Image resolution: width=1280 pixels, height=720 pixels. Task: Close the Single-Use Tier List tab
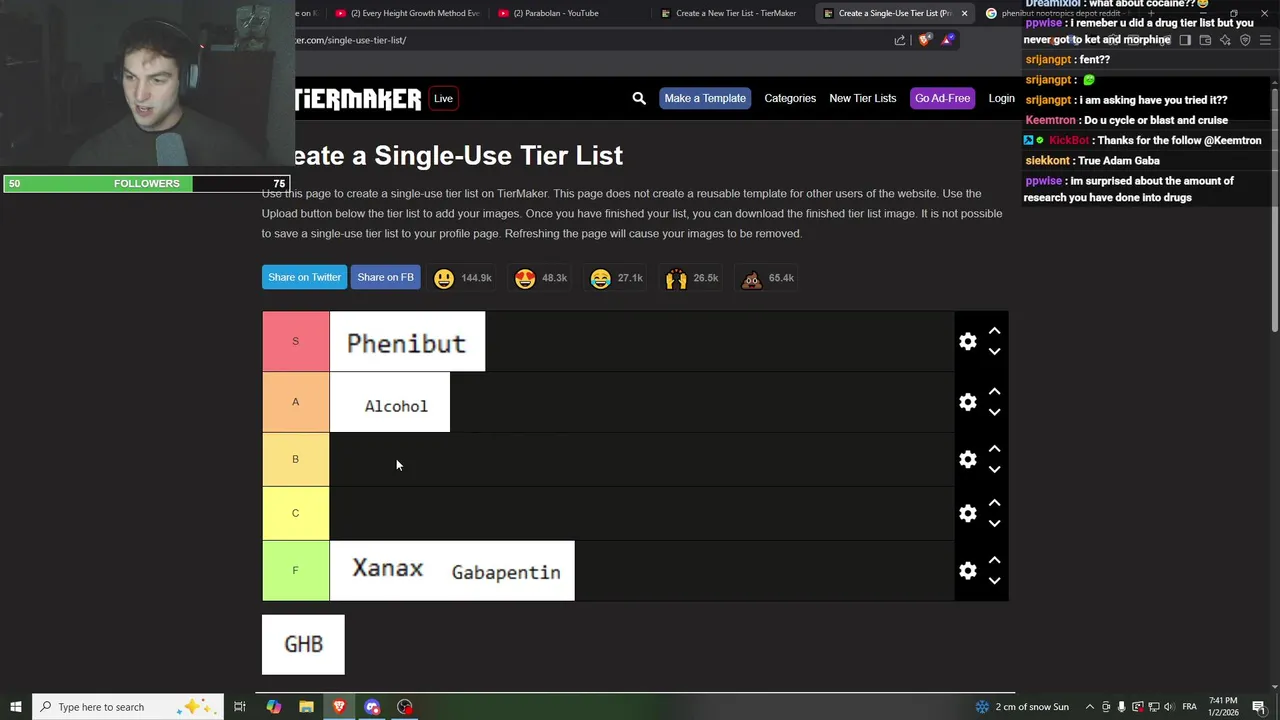[964, 13]
